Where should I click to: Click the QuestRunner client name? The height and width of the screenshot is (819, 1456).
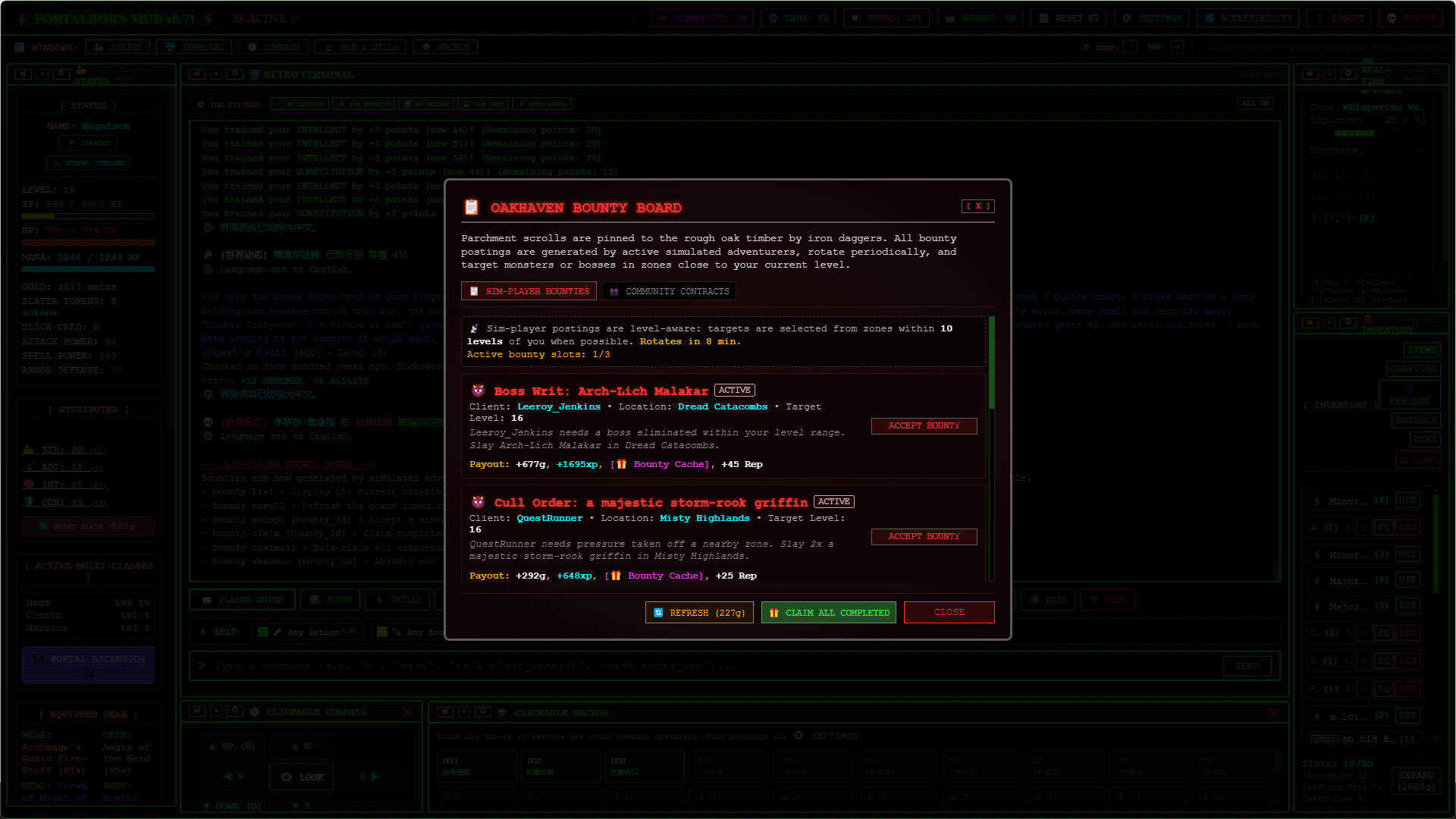pyautogui.click(x=550, y=519)
